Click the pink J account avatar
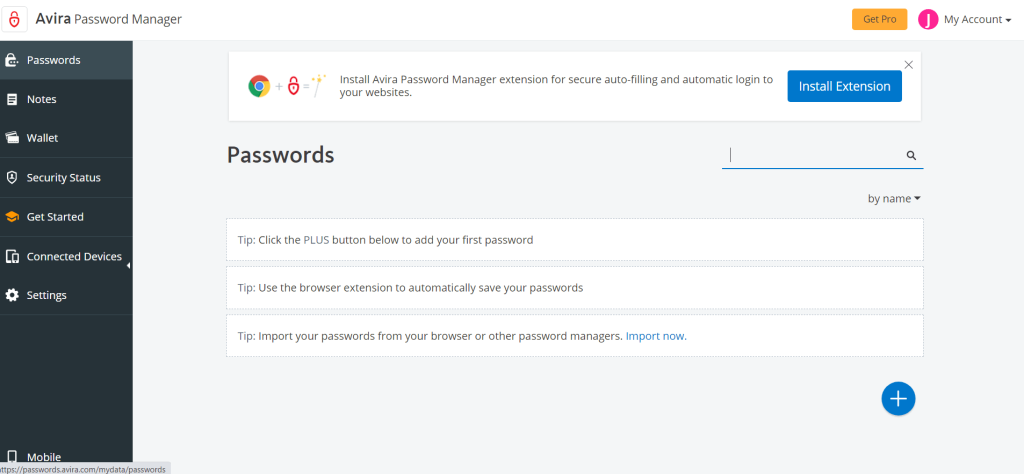Image resolution: width=1024 pixels, height=474 pixels. tap(928, 20)
